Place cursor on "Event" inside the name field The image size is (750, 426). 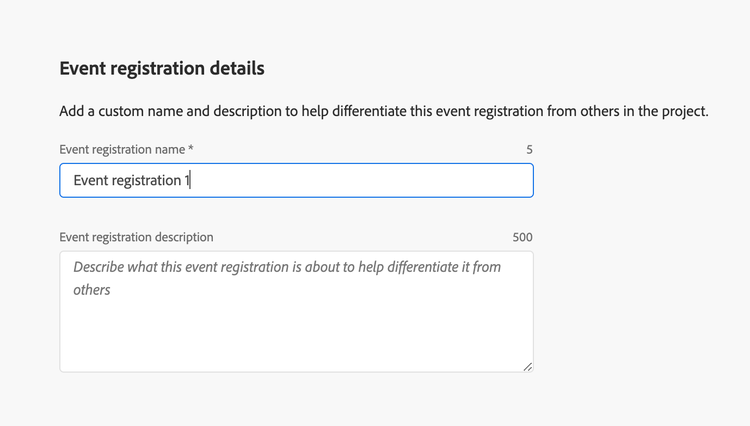[x=93, y=181]
